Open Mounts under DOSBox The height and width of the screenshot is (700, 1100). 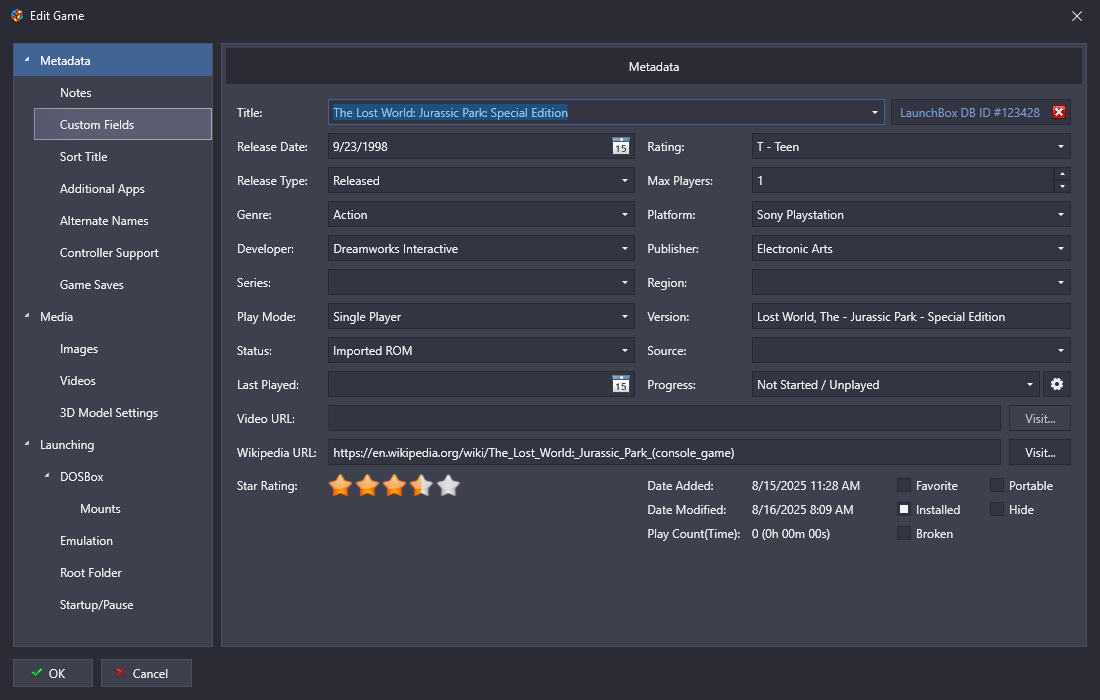click(100, 509)
